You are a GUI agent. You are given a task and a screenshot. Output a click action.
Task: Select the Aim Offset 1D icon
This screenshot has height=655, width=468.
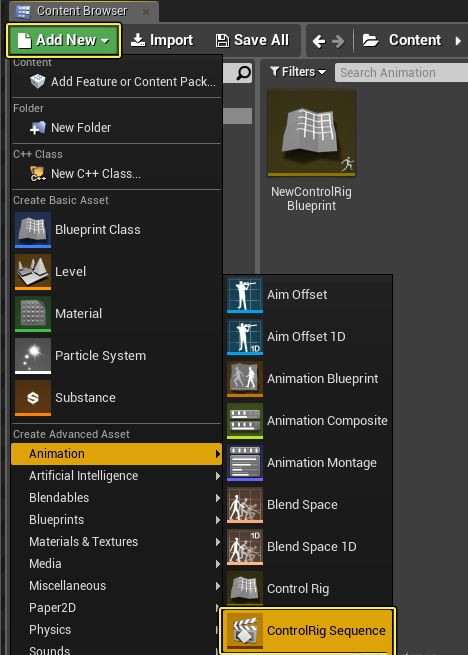tap(245, 337)
